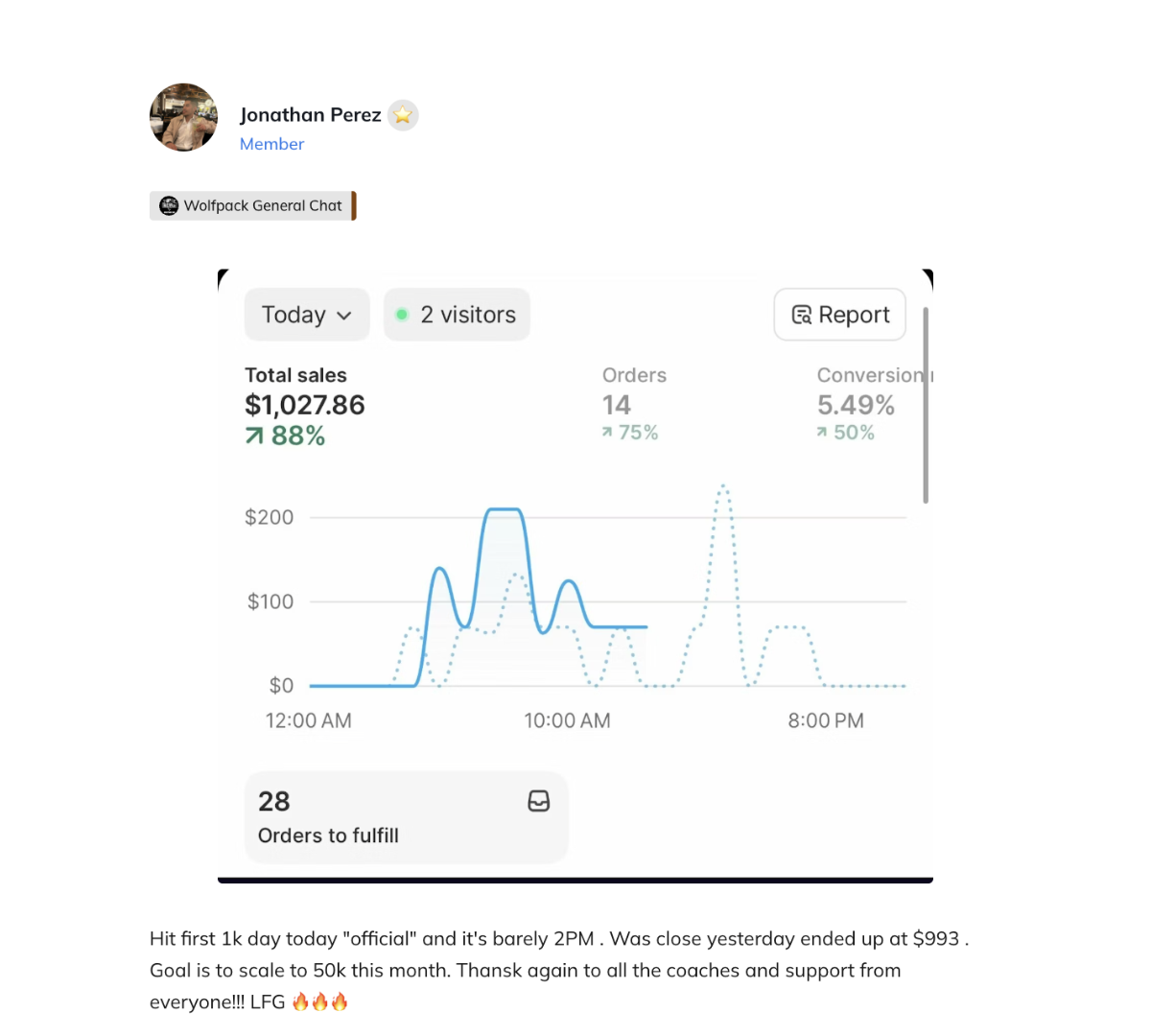Open the 28 Orders to fulfill card

pos(406,817)
